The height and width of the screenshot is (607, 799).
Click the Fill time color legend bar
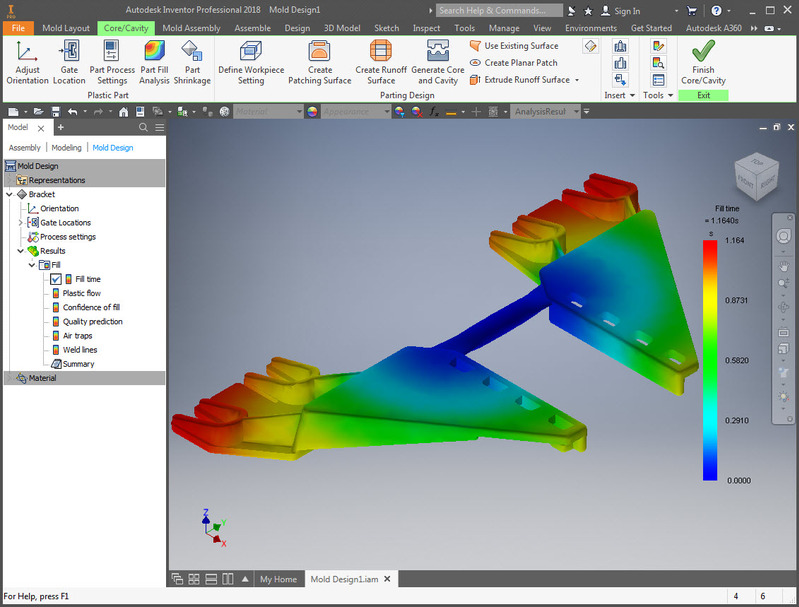coord(710,360)
